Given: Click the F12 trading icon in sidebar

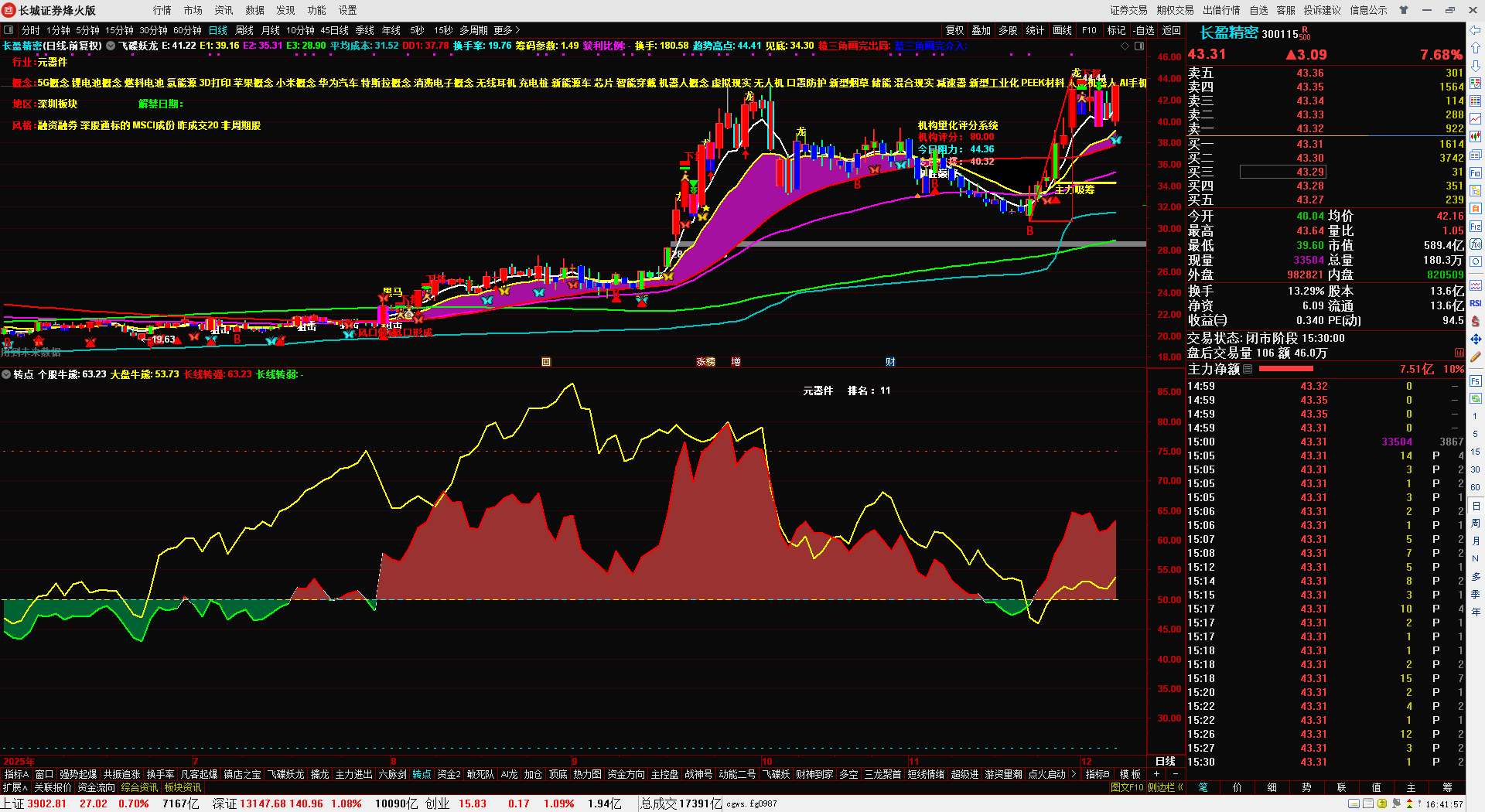Looking at the screenshot, I should (x=1476, y=227).
